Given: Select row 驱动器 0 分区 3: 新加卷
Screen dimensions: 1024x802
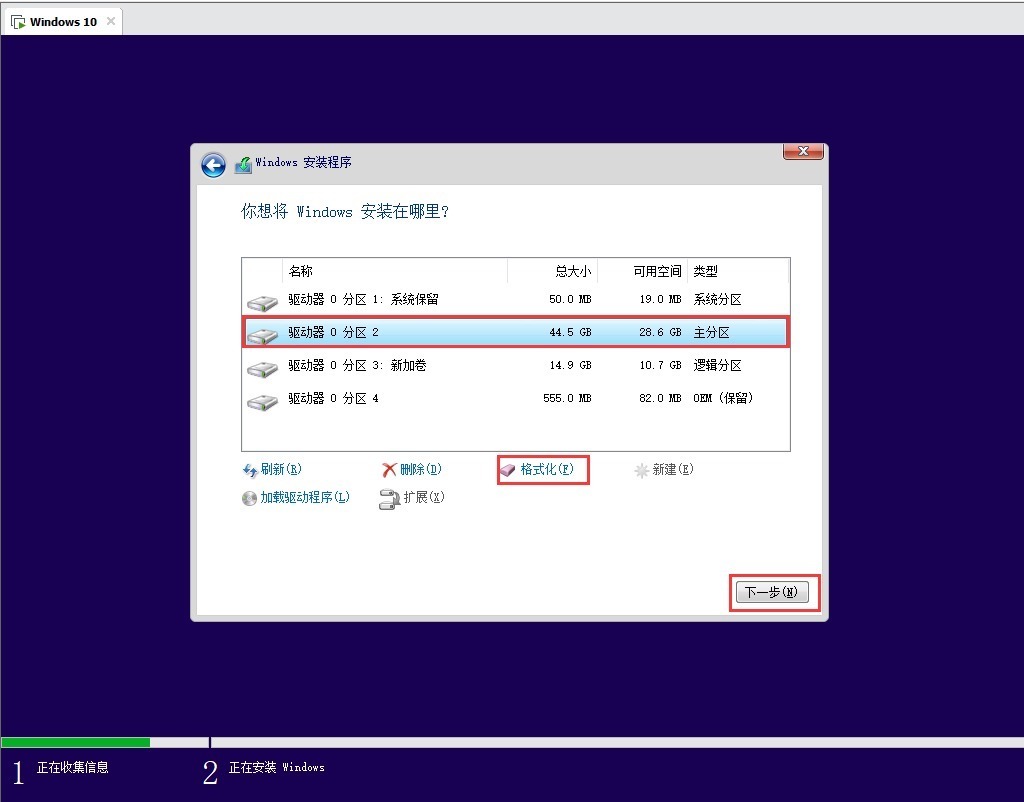Looking at the screenshot, I should [x=516, y=366].
